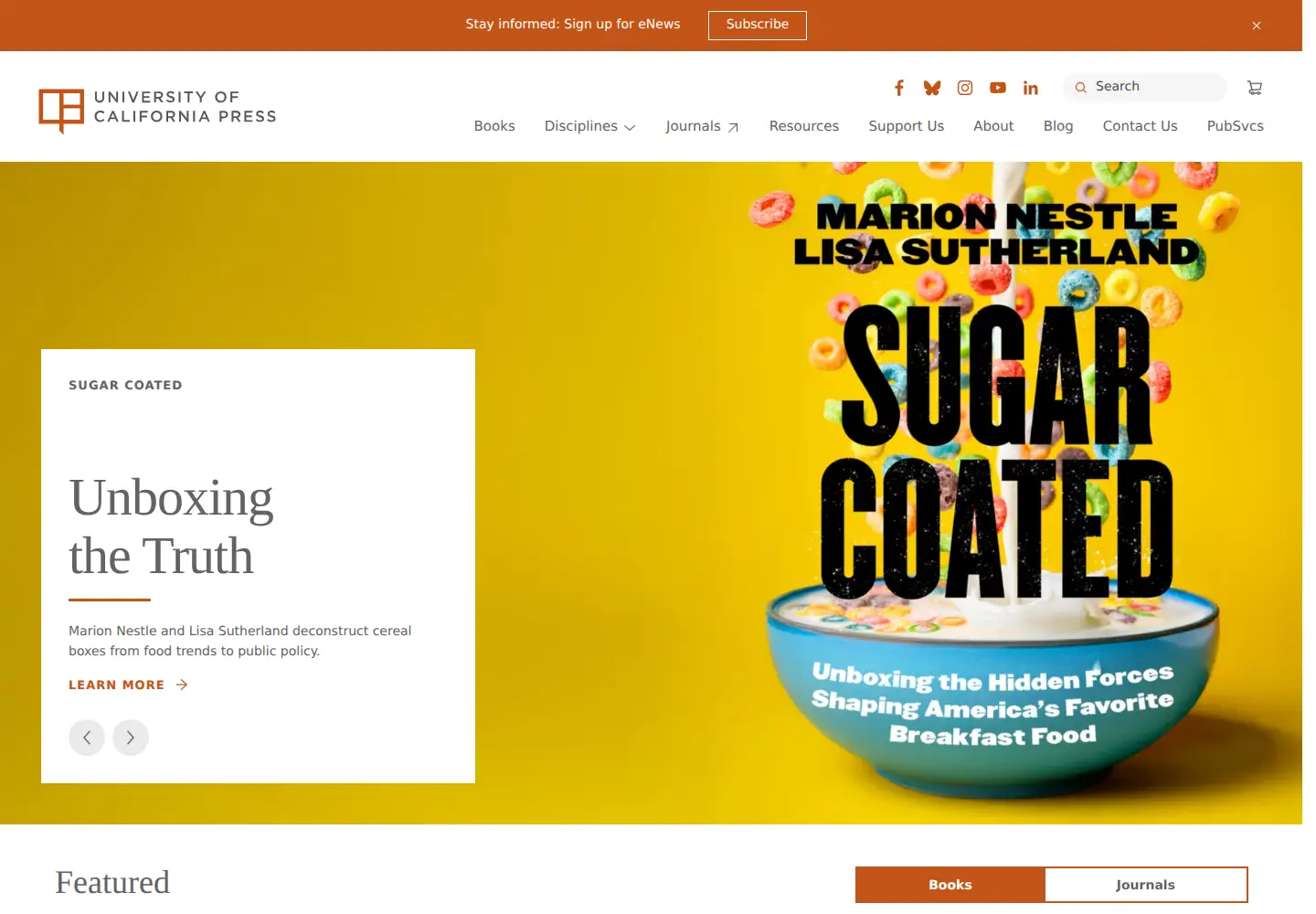
Task: Click the University of California Press logo
Action: [x=157, y=111]
